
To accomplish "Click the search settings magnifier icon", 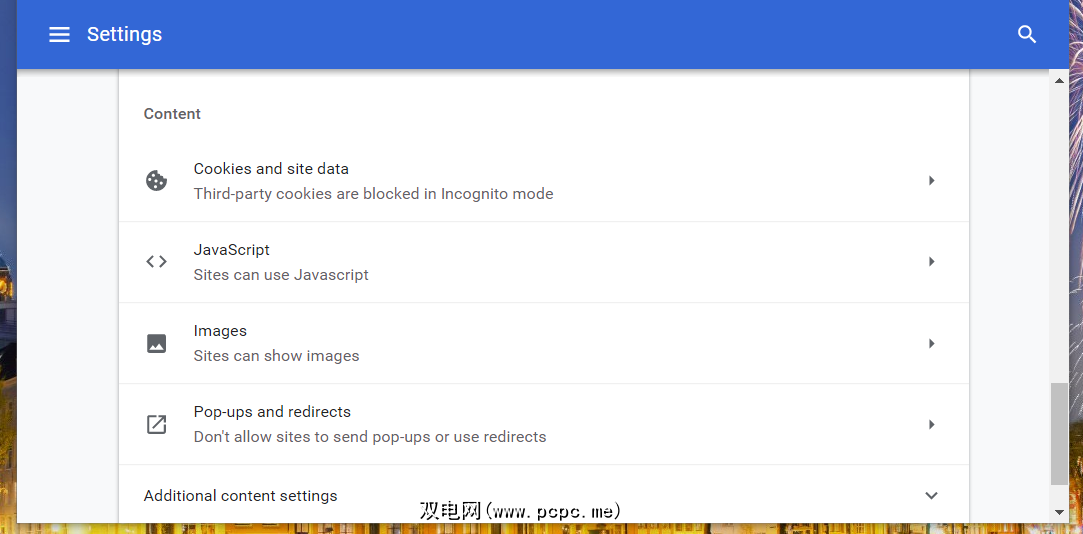I will coord(1026,35).
